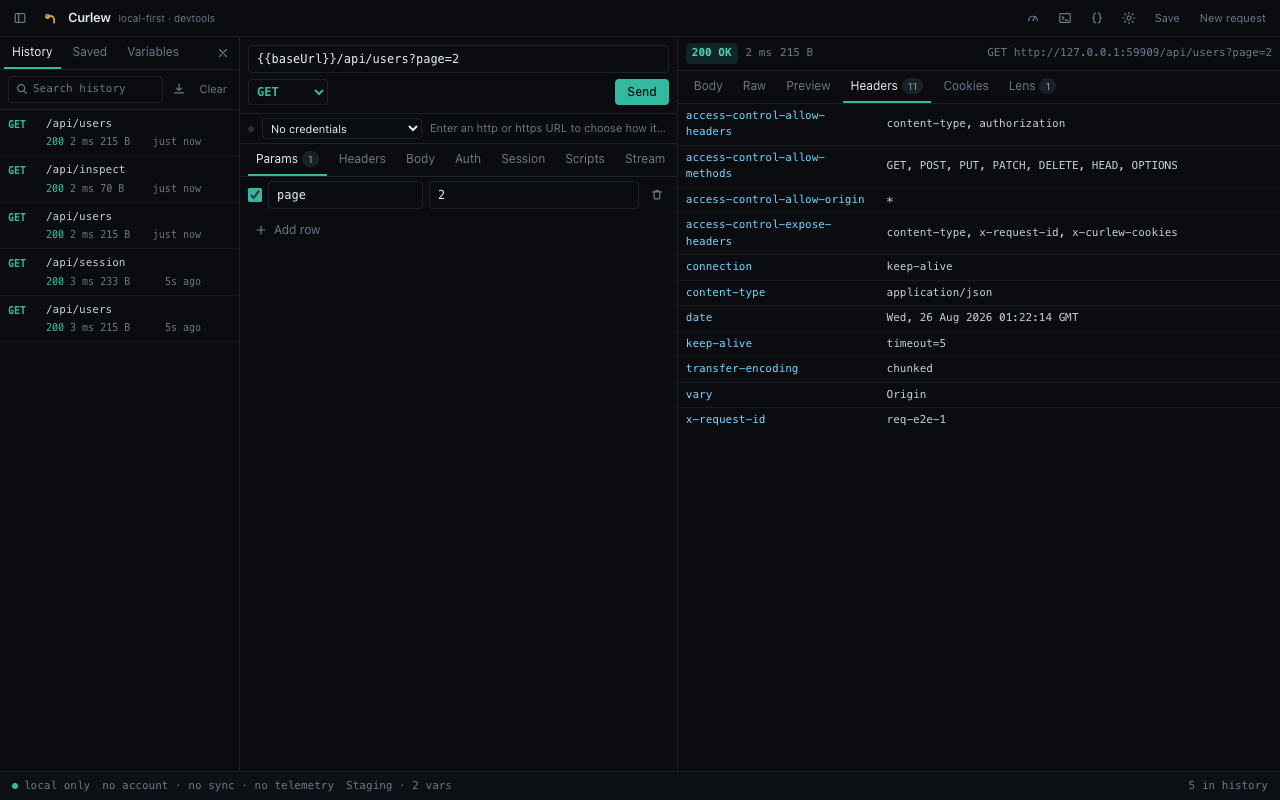Switch to the Variables tab
This screenshot has width=1280, height=800.
tap(153, 52)
